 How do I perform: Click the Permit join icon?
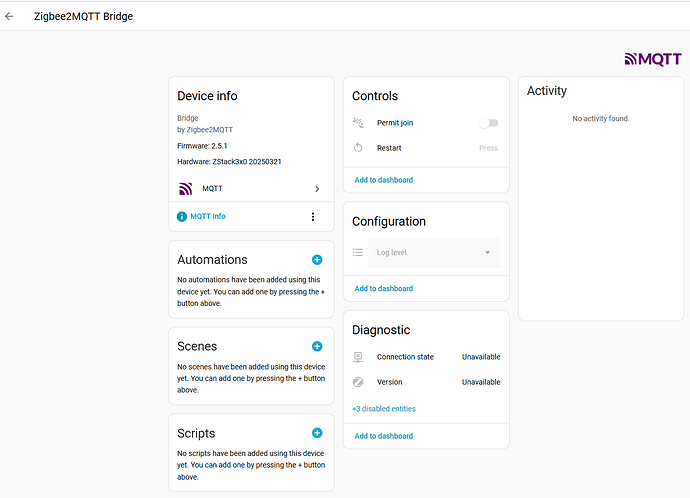358,123
